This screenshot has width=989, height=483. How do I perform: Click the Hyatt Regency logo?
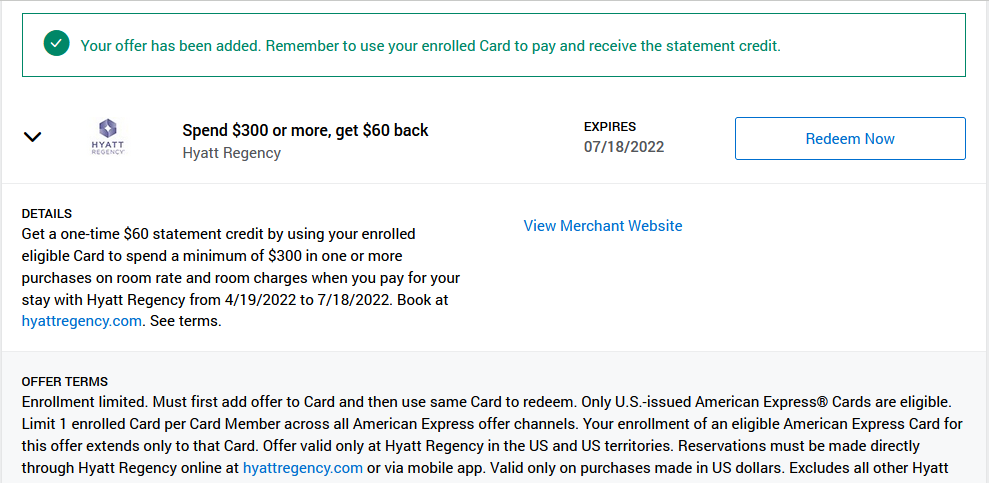tap(108, 137)
